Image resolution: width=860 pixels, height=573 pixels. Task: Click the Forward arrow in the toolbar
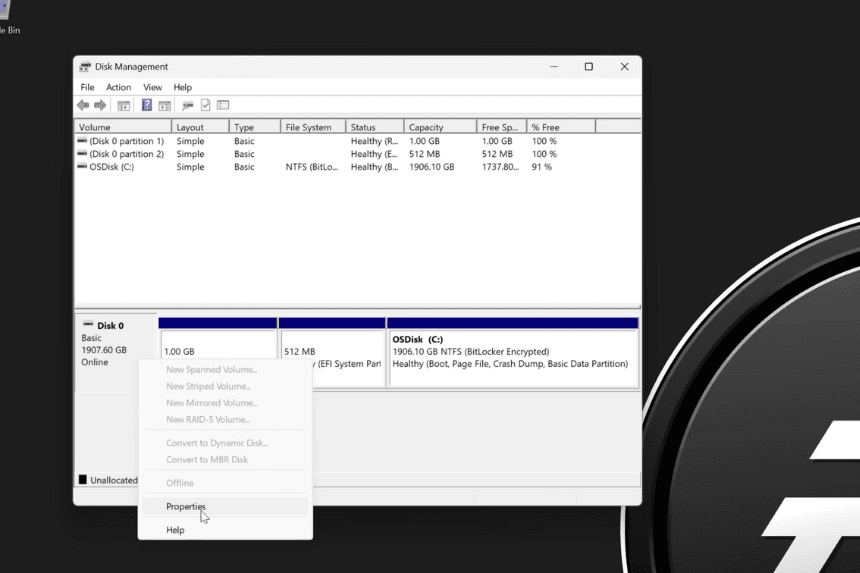pos(100,106)
